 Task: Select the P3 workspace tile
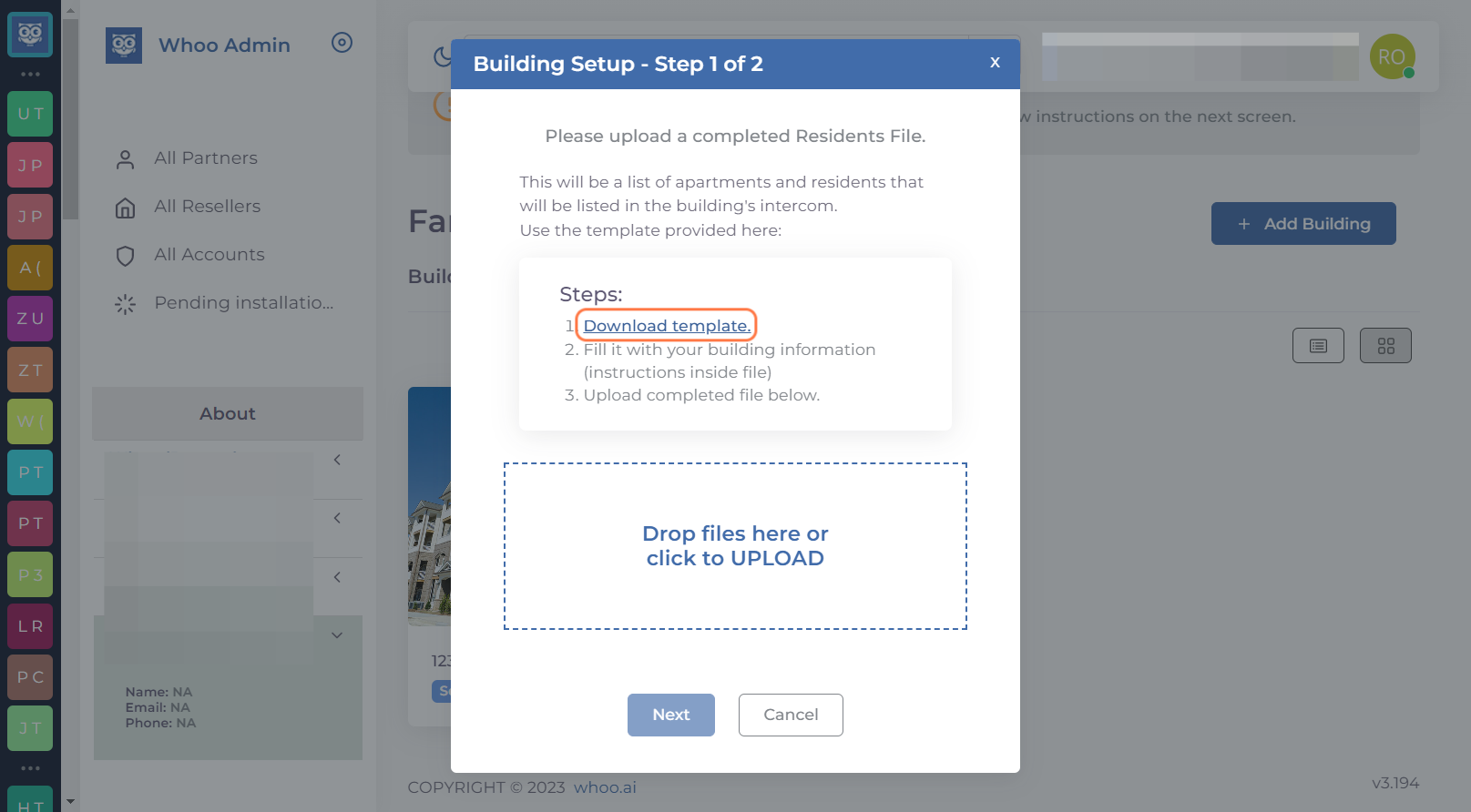click(x=30, y=574)
